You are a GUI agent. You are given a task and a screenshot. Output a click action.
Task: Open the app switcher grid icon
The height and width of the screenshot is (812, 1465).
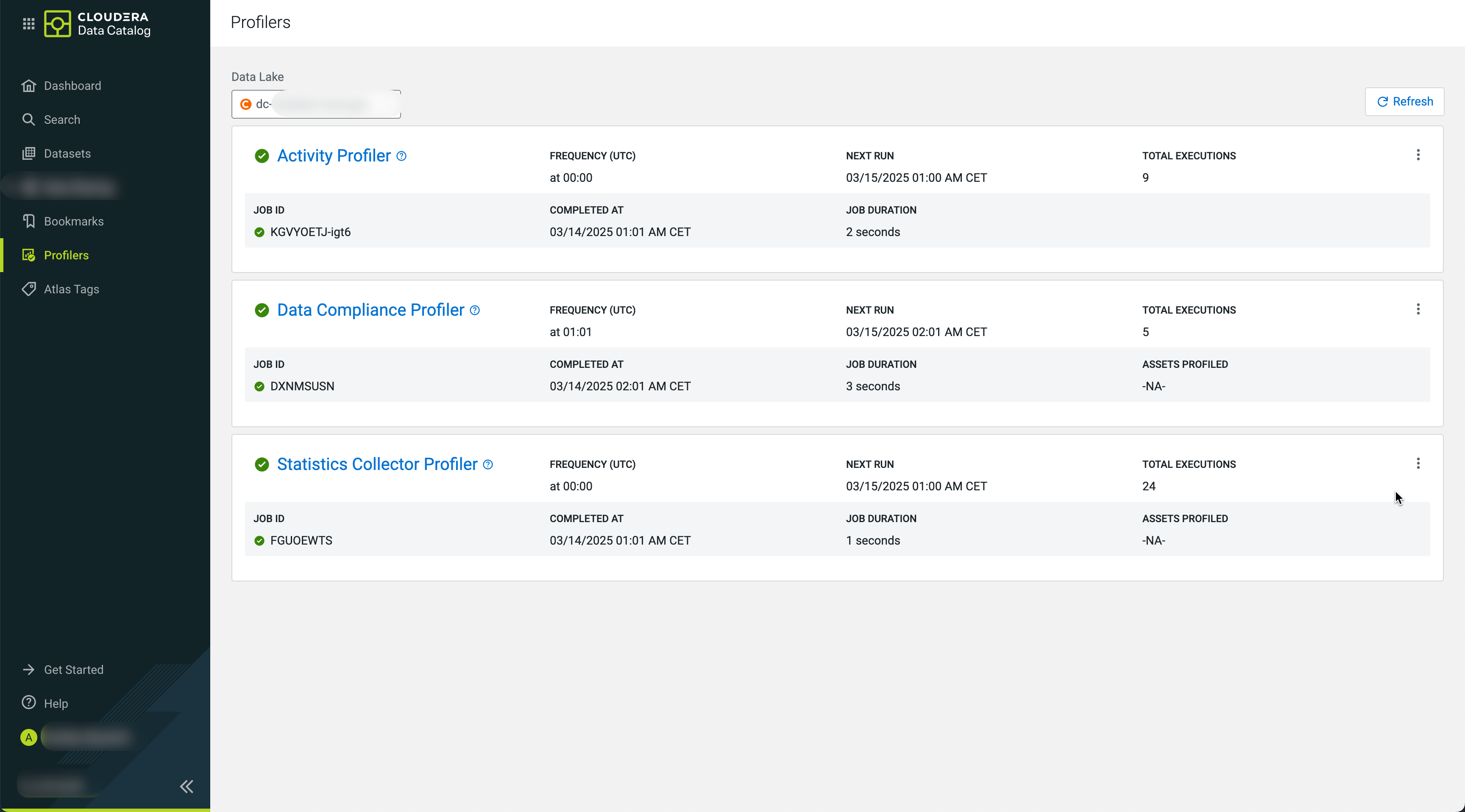point(28,24)
